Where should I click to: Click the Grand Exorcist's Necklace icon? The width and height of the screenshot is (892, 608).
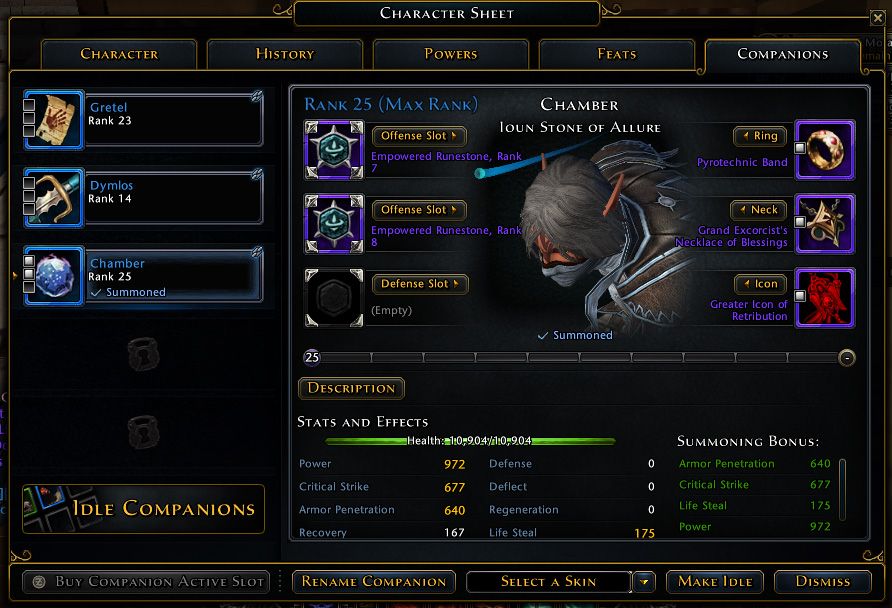(825, 224)
